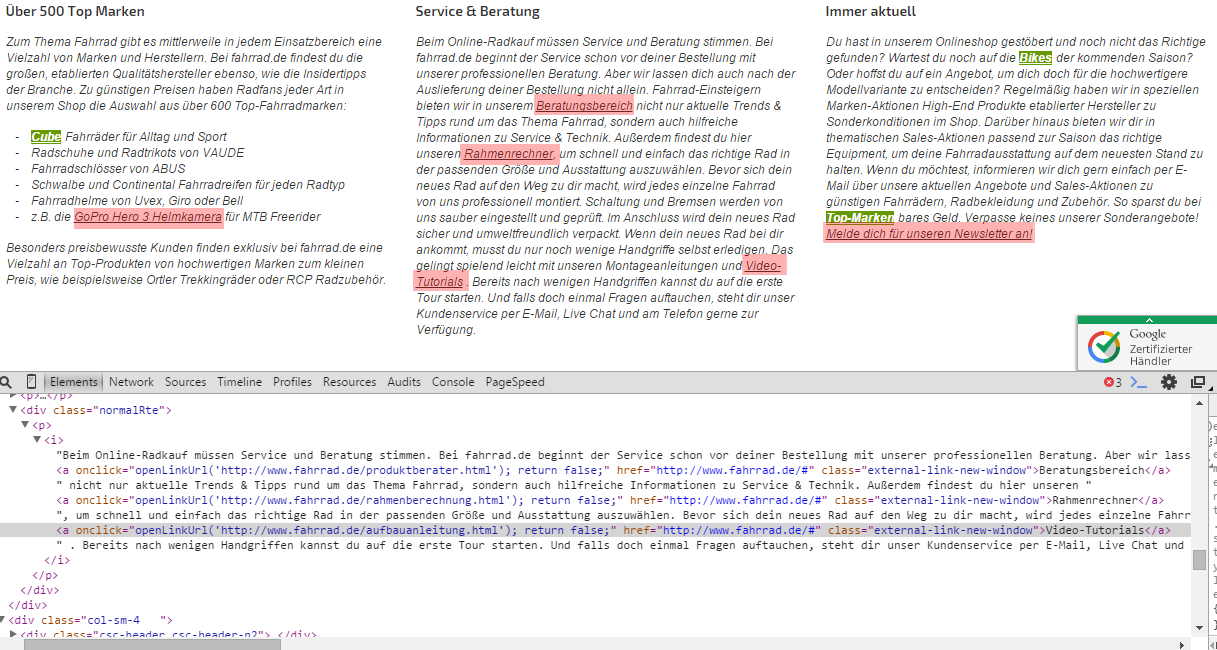Open DevTools settings gear
1217x650 pixels.
click(x=1168, y=382)
